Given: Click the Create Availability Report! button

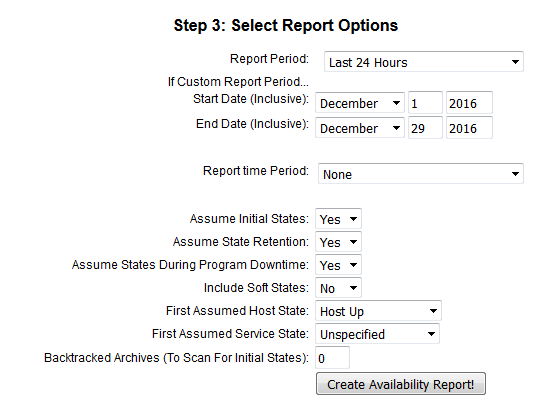Looking at the screenshot, I should click(x=401, y=384).
